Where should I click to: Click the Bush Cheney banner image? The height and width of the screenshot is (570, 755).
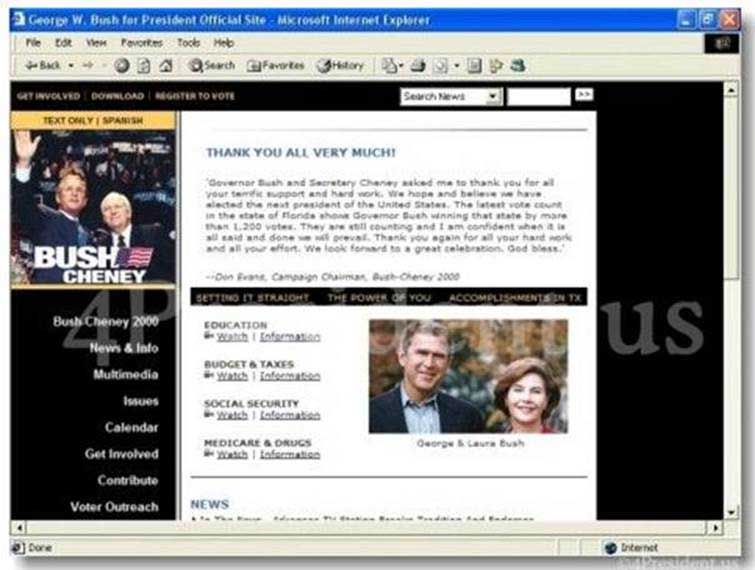93,208
